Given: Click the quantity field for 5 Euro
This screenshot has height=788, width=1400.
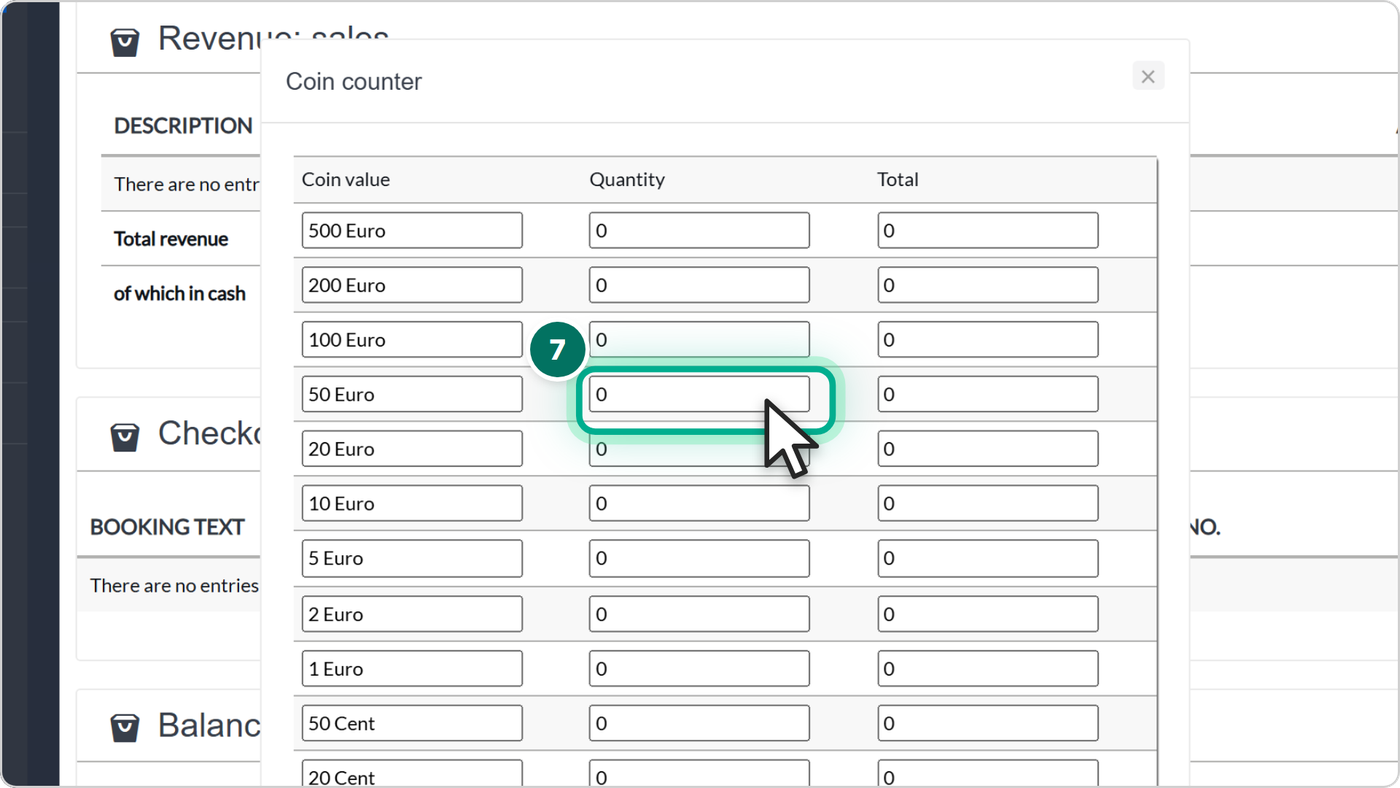Looking at the screenshot, I should (x=699, y=558).
